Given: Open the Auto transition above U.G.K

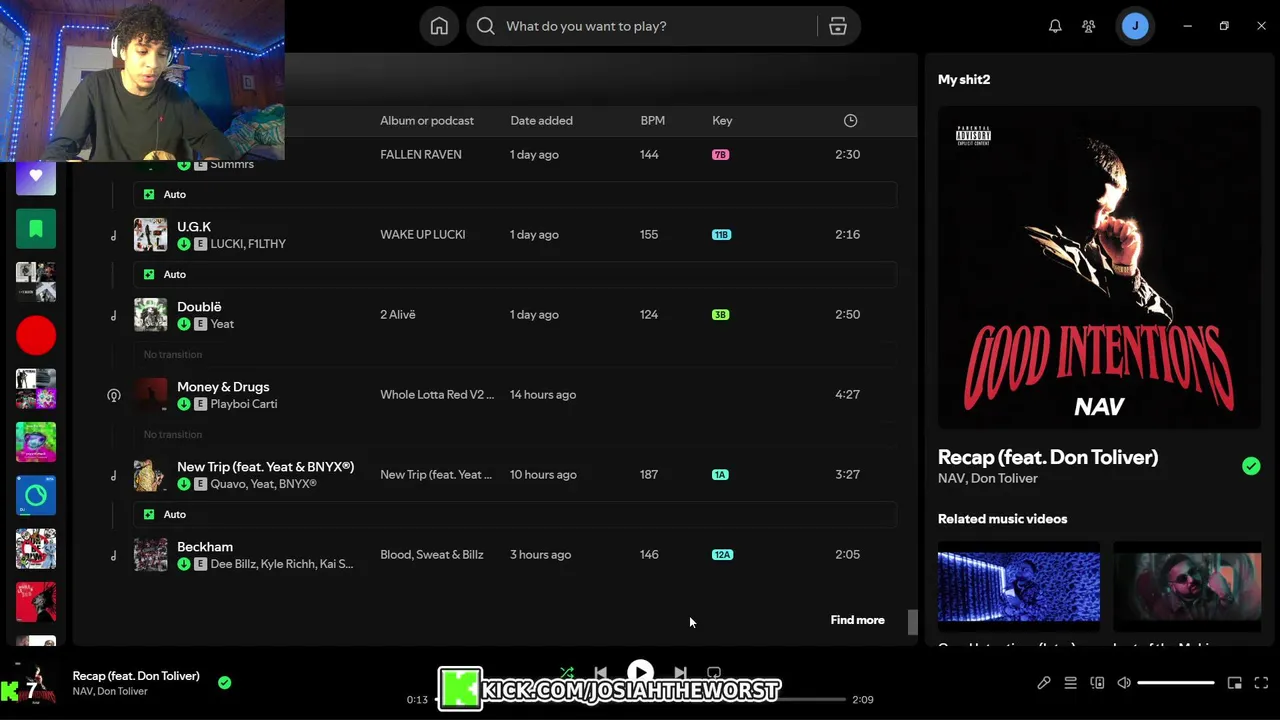Looking at the screenshot, I should click(x=515, y=194).
